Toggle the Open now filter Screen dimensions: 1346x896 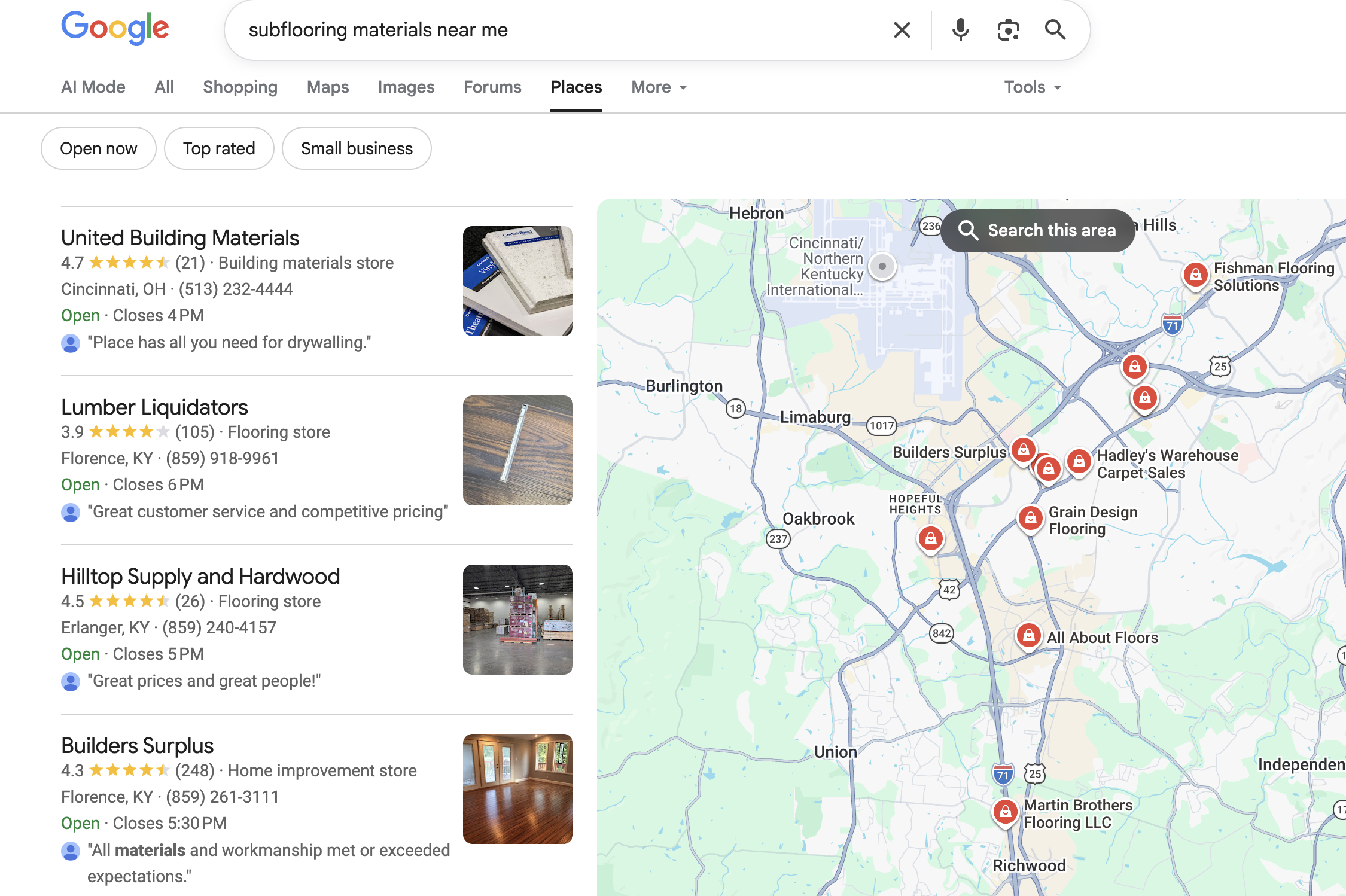pyautogui.click(x=99, y=148)
